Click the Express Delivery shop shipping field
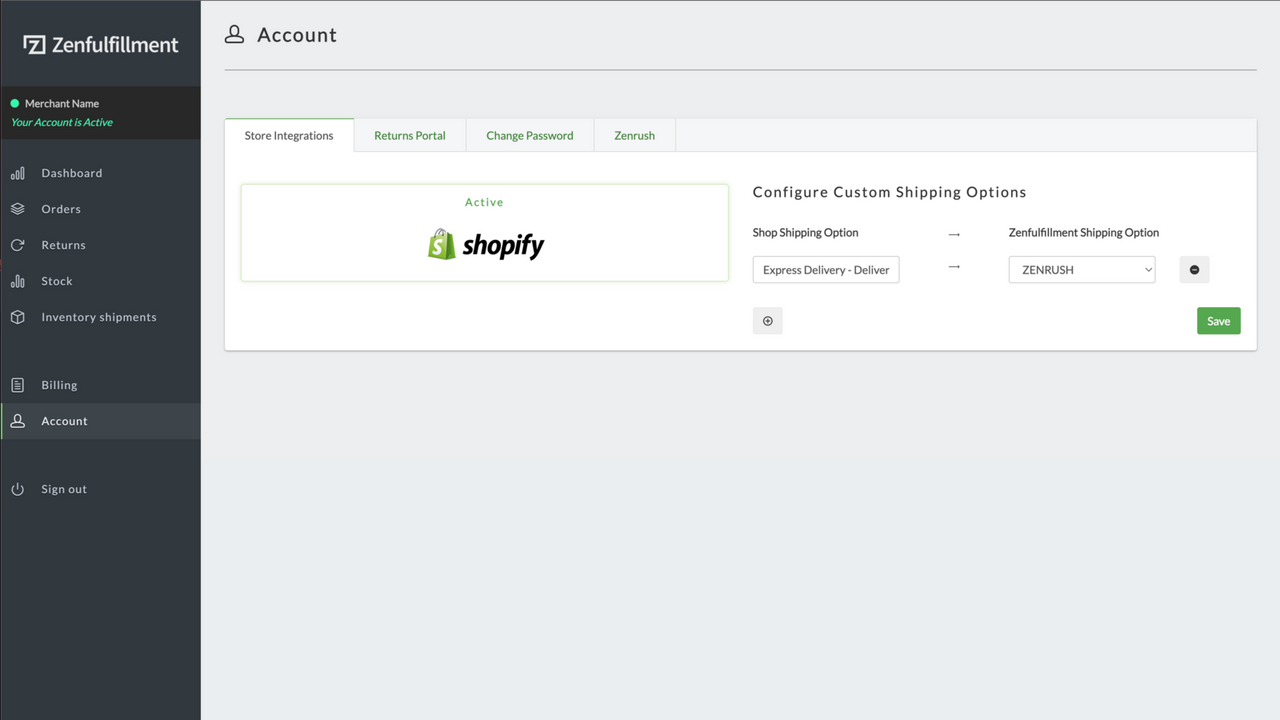 [x=826, y=270]
